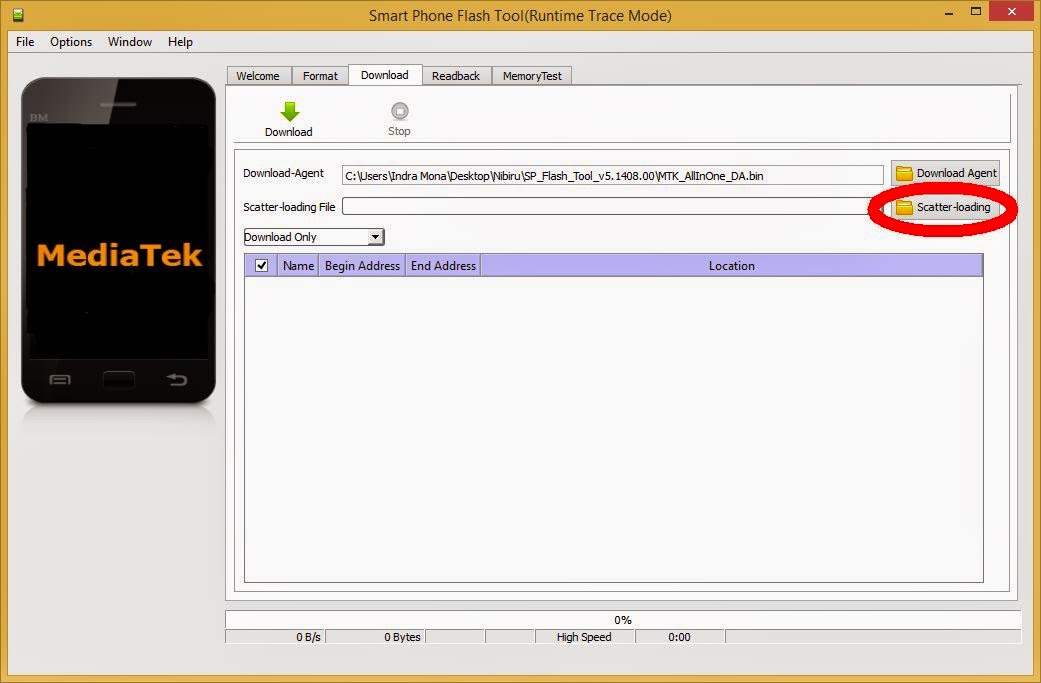This screenshot has height=683, width=1041.
Task: Click the Scatter-loading File input field
Action: [613, 206]
